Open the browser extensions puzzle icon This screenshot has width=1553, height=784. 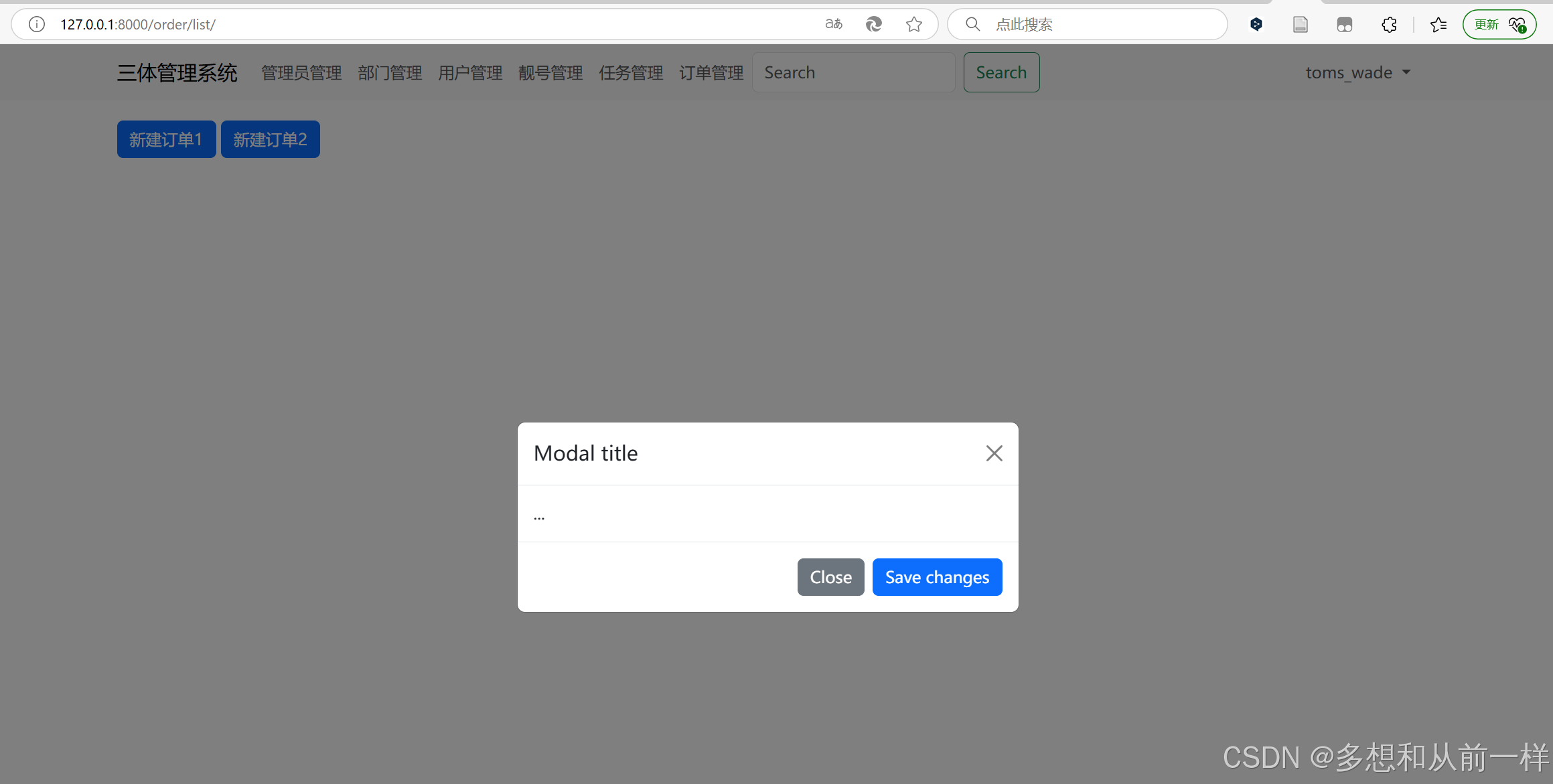[x=1389, y=24]
